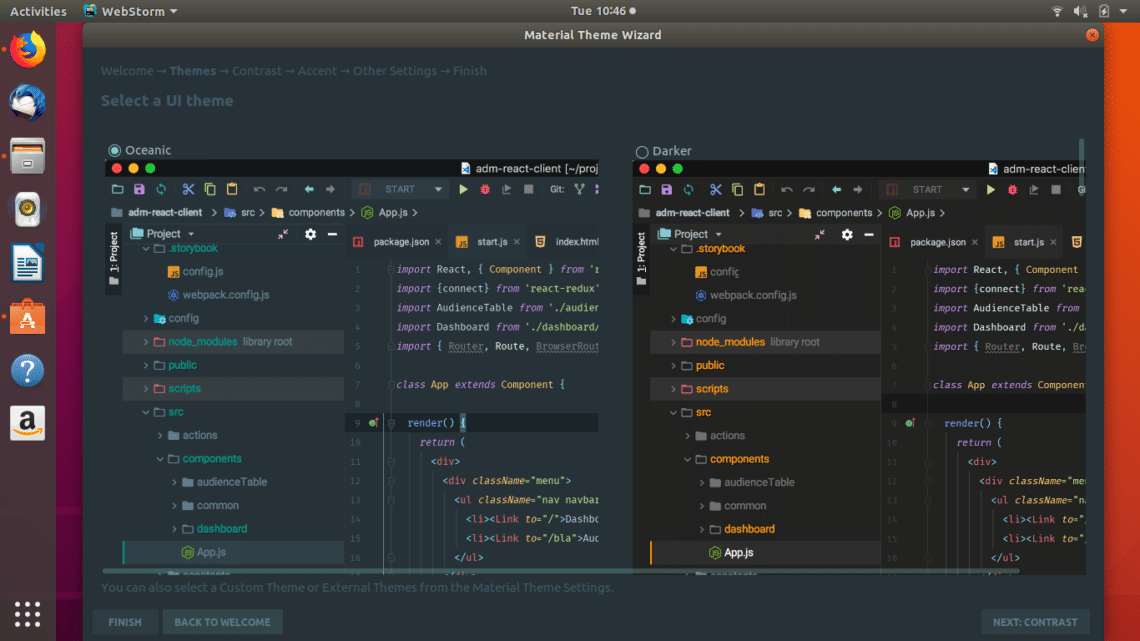Image resolution: width=1140 pixels, height=641 pixels.
Task: Expand the public folder in the Darker preview
Action: point(673,366)
